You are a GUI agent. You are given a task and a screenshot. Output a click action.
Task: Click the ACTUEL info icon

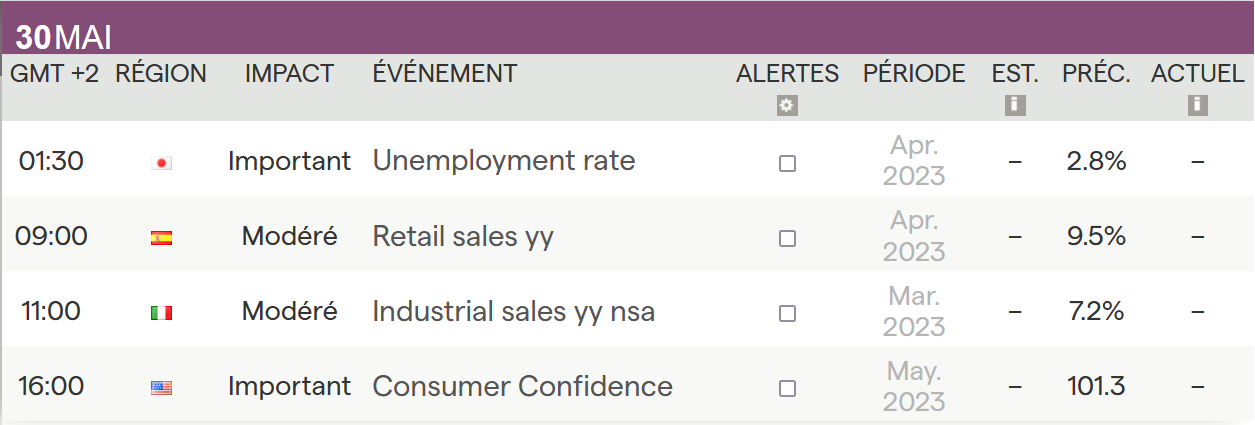tap(1197, 105)
